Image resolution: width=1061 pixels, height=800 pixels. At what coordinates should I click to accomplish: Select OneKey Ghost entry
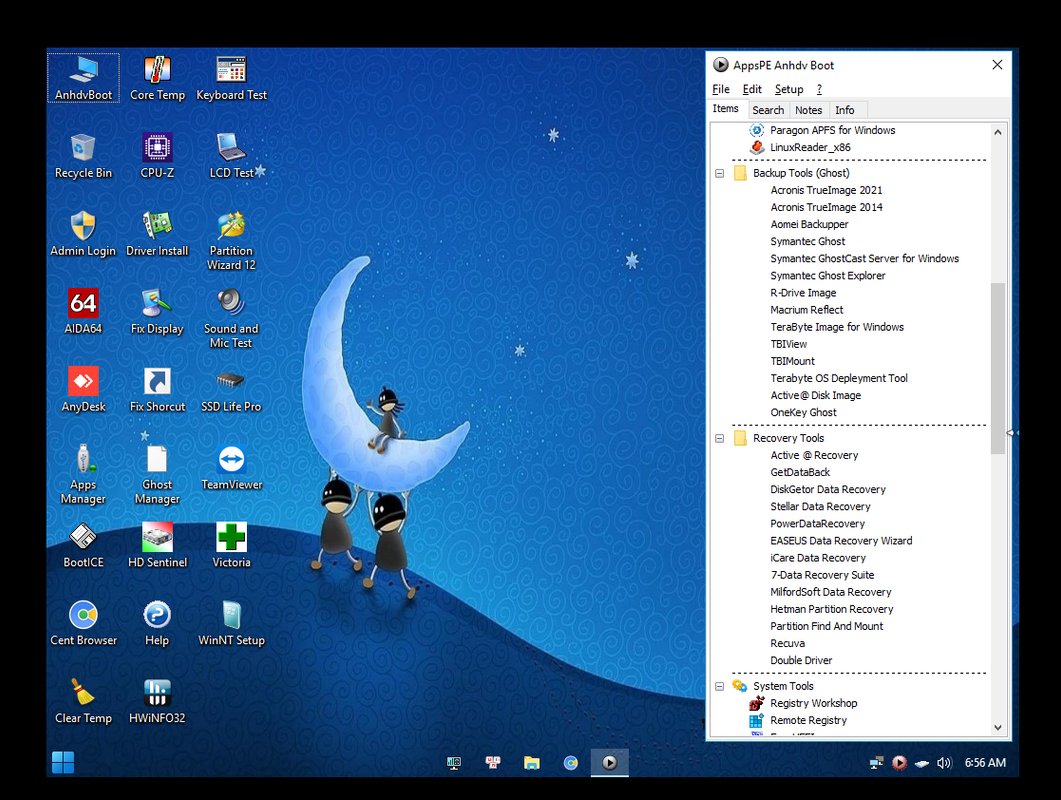point(803,412)
